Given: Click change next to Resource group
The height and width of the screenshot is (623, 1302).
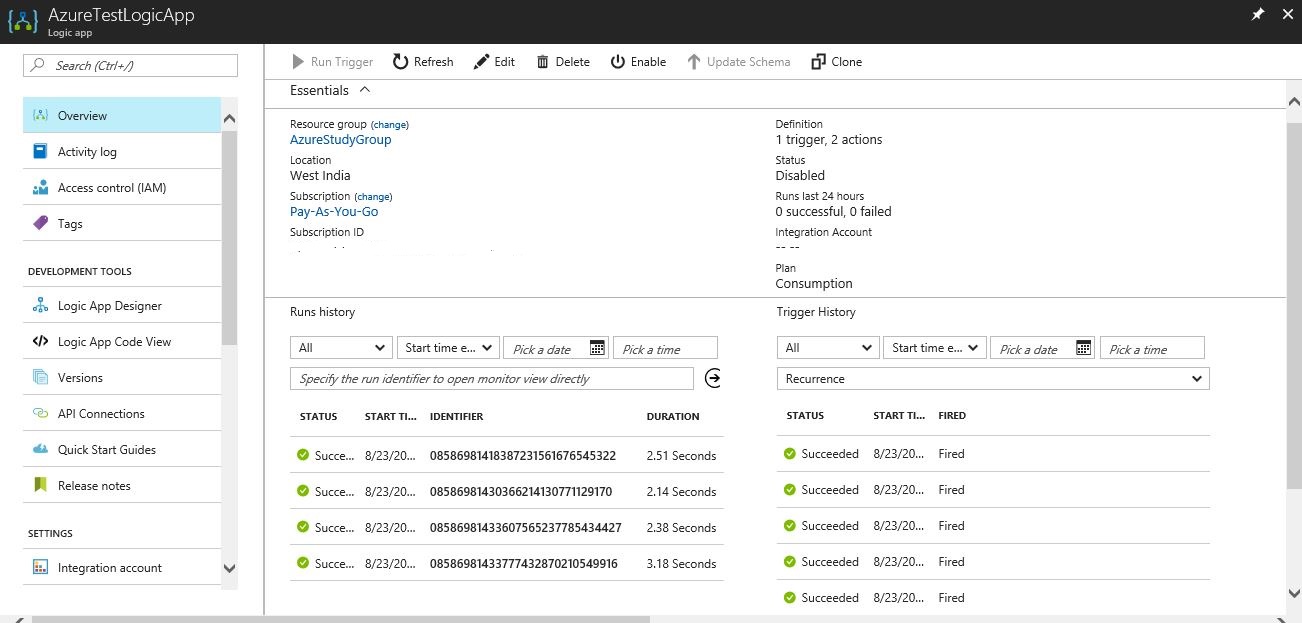Looking at the screenshot, I should click(x=390, y=125).
